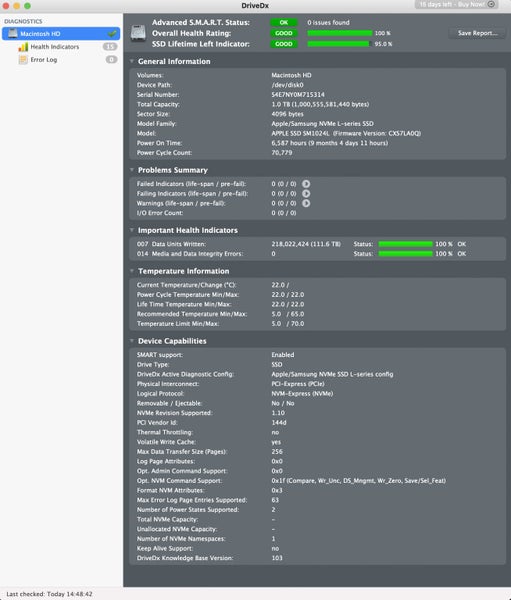511x600 pixels.
Task: Collapse the Device Capabilities section
Action: pyautogui.click(x=132, y=341)
